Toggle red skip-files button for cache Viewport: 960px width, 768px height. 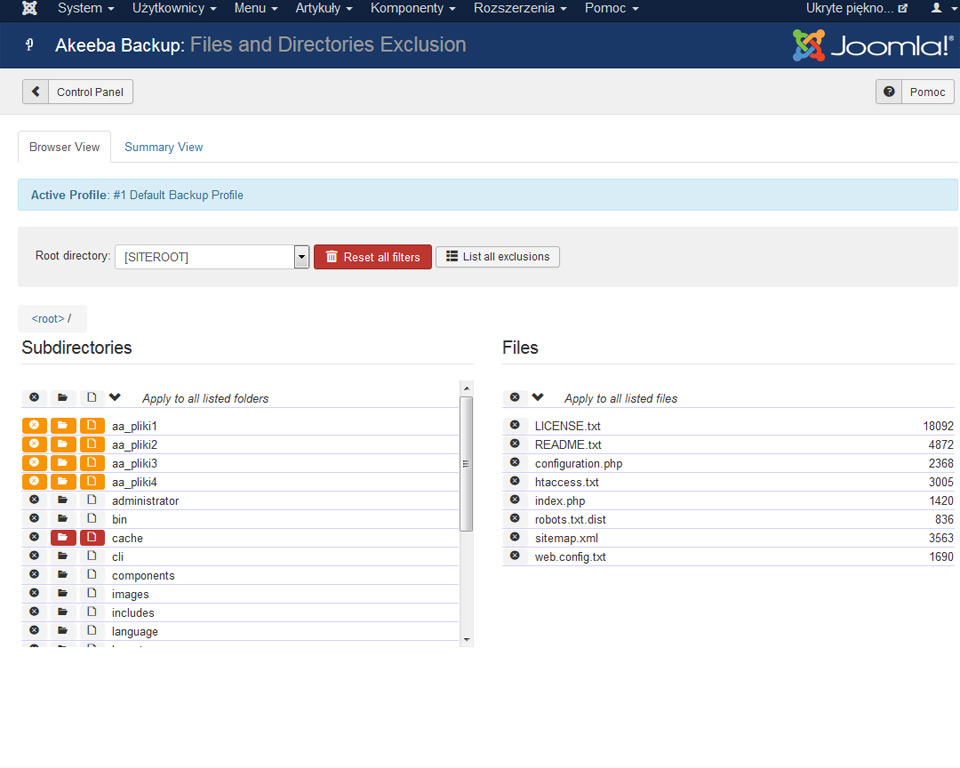point(92,537)
